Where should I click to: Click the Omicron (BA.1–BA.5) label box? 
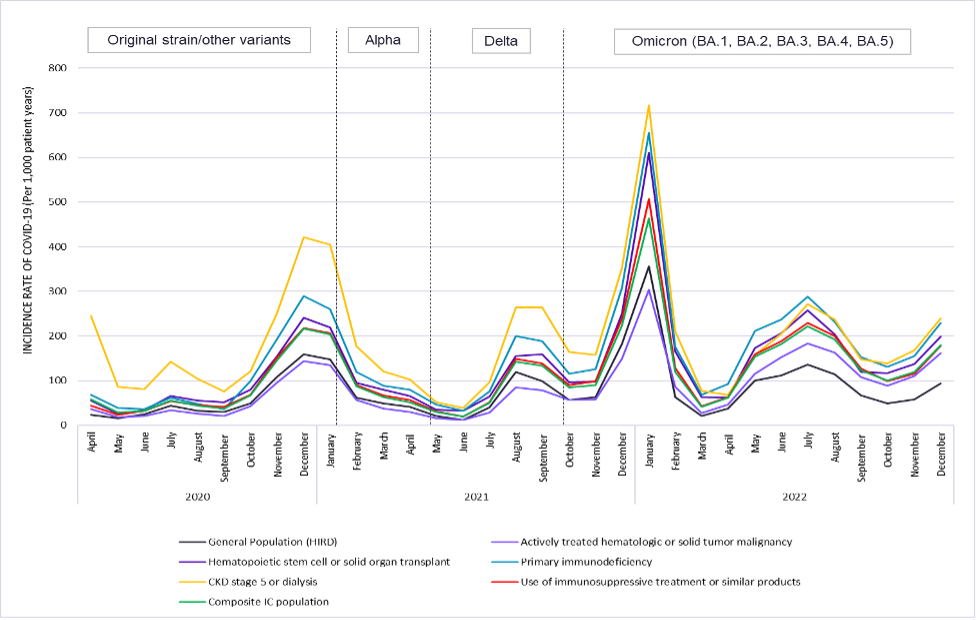coord(761,41)
